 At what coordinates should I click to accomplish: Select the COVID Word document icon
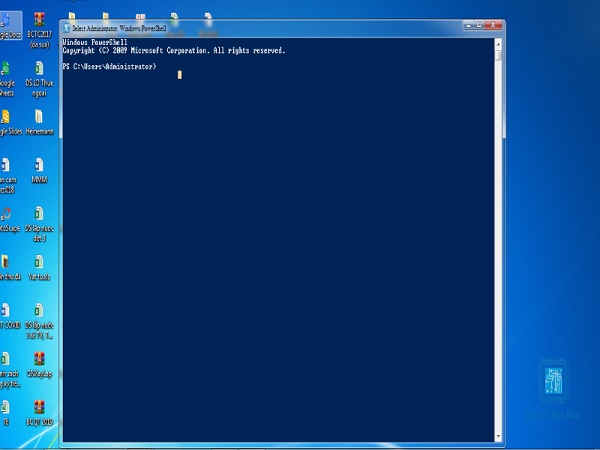(x=10, y=316)
